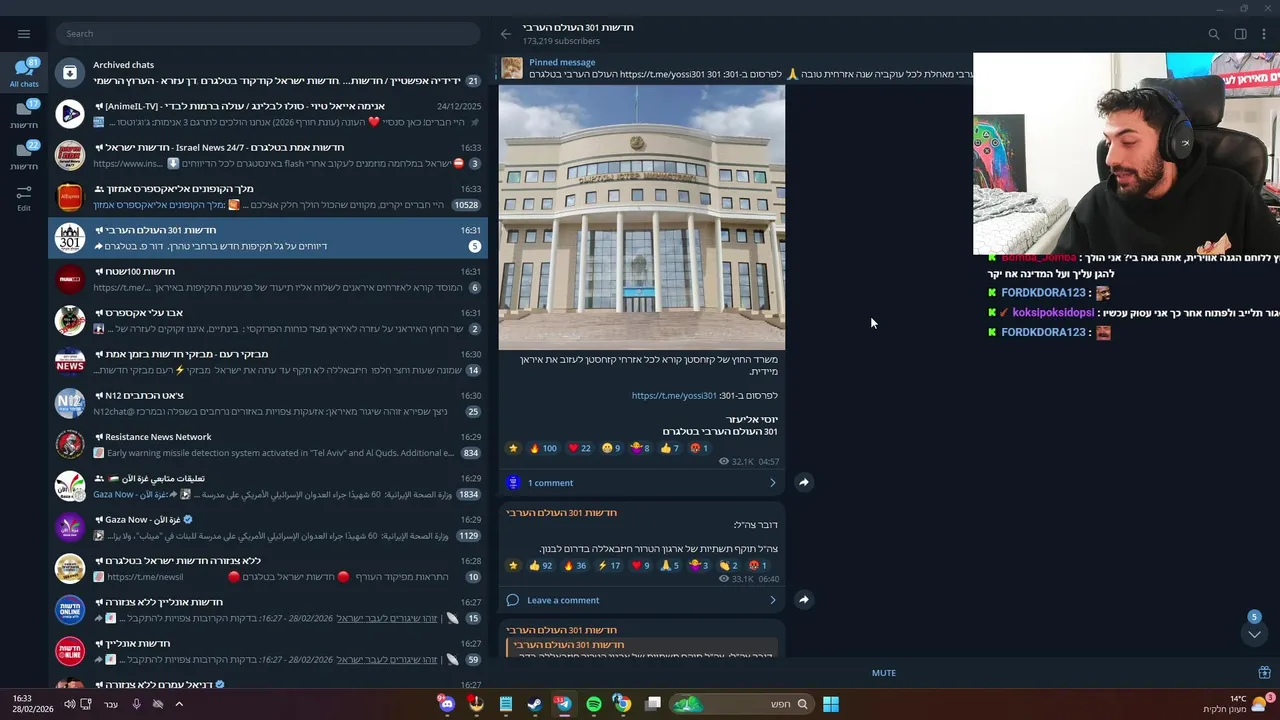This screenshot has height=720, width=1280.
Task: Toggle the neutral face 9 reaction
Action: coord(611,448)
